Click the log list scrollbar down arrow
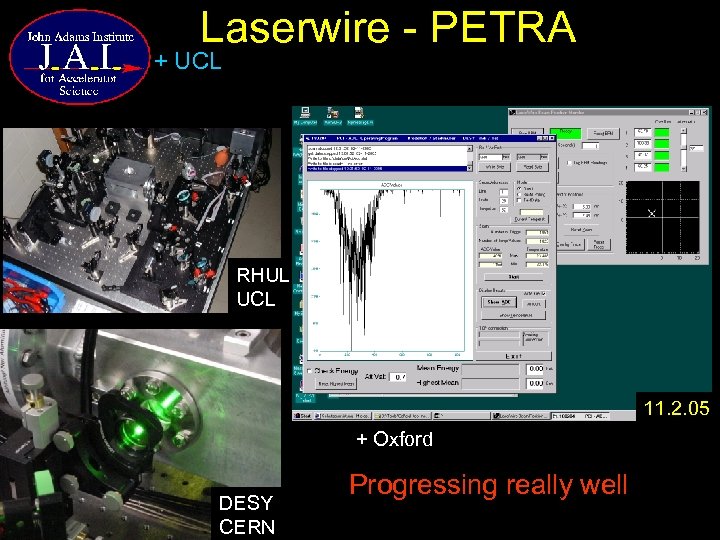The width and height of the screenshot is (720, 540). [x=469, y=168]
